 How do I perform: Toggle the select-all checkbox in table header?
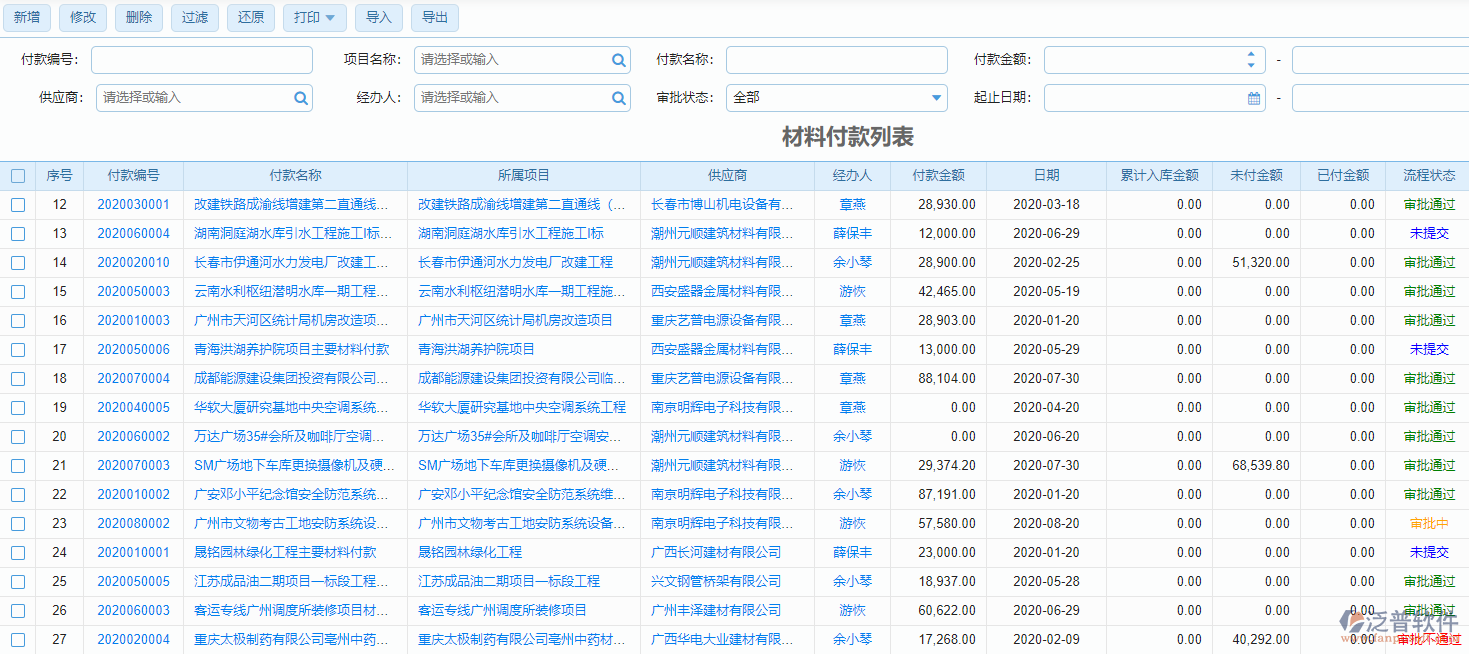pyautogui.click(x=17, y=175)
